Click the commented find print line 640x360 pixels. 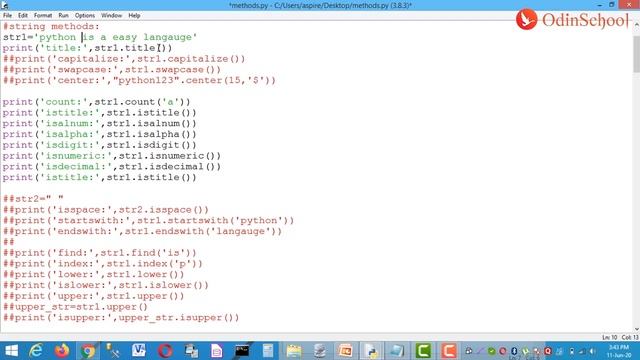(100, 253)
